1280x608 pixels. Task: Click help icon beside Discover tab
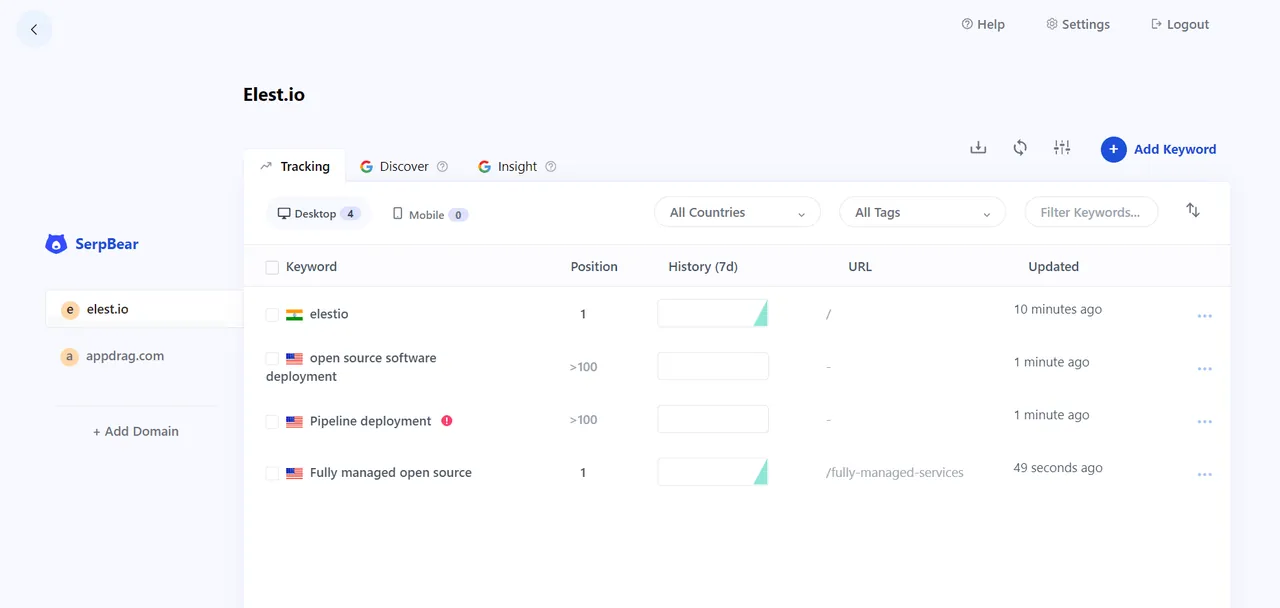tap(443, 166)
